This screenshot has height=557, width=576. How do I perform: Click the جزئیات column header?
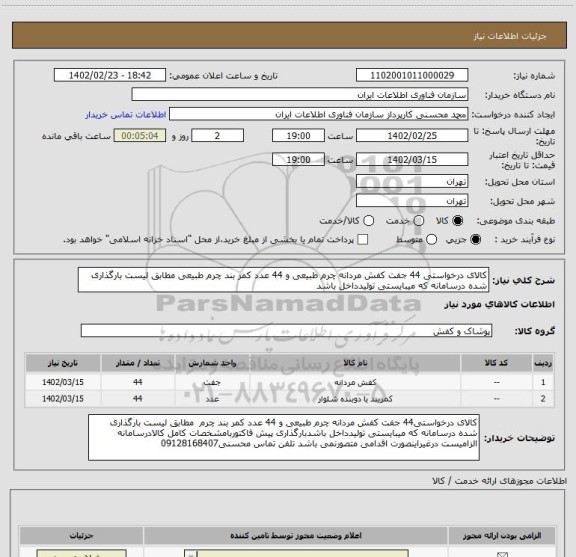coord(82,536)
